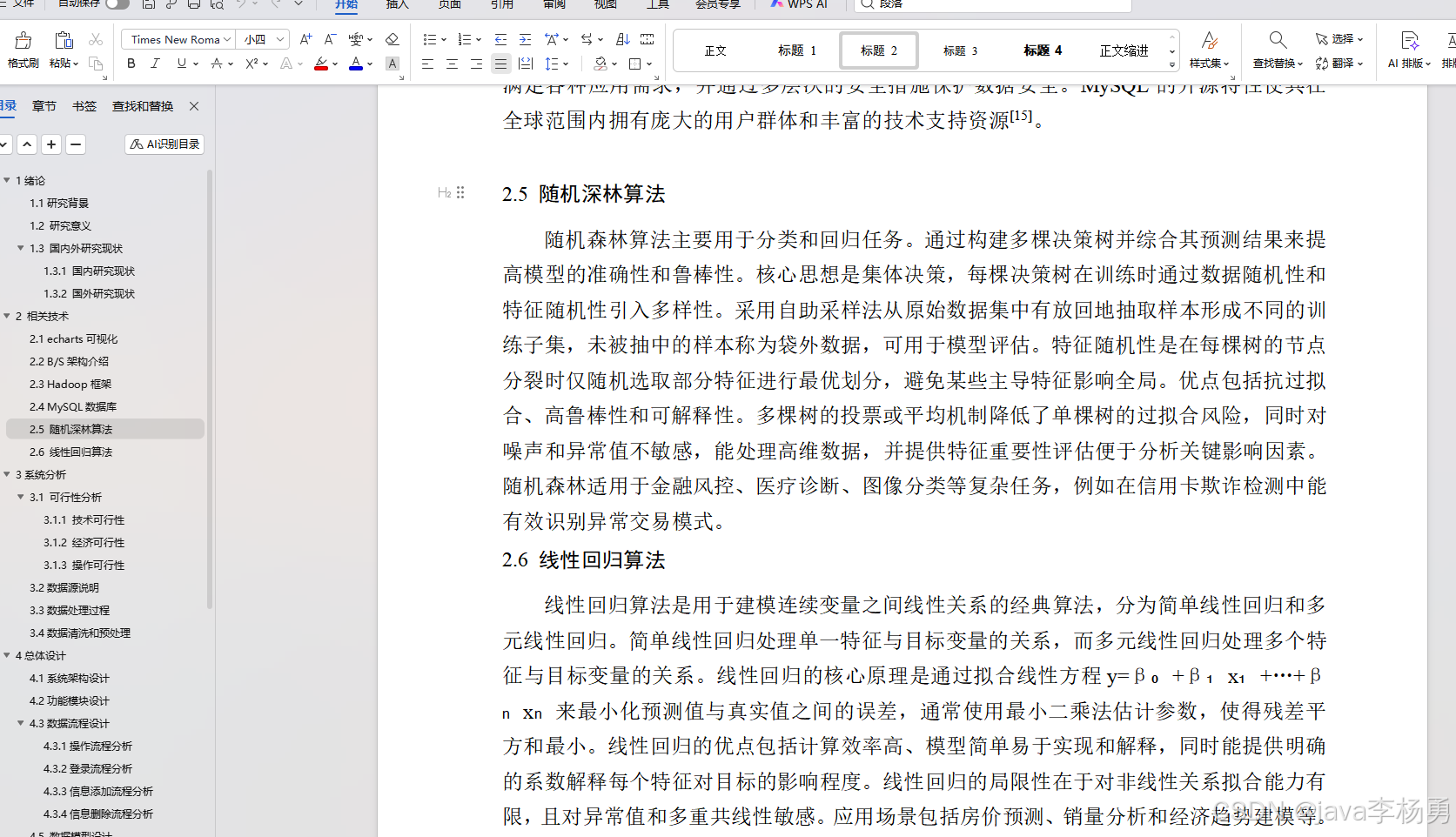Increase font size with A+ icon
The width and height of the screenshot is (1456, 837).
305,39
